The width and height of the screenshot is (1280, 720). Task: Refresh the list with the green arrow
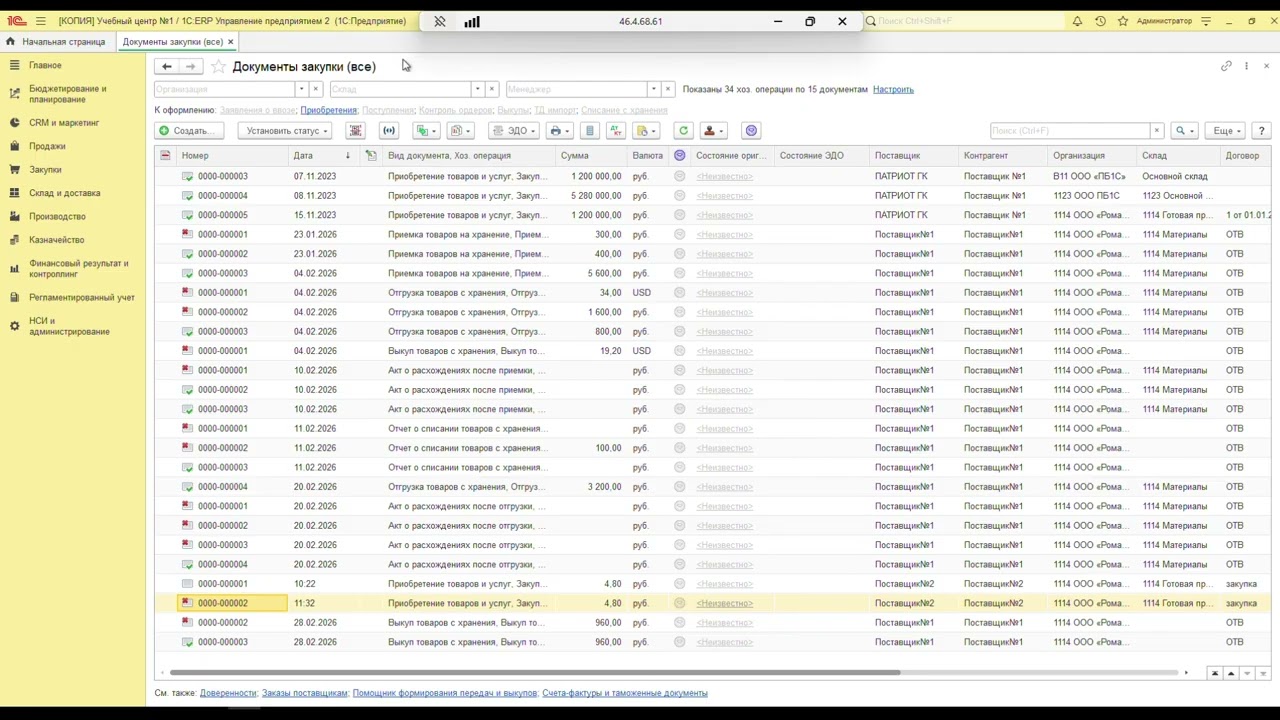pyautogui.click(x=683, y=131)
